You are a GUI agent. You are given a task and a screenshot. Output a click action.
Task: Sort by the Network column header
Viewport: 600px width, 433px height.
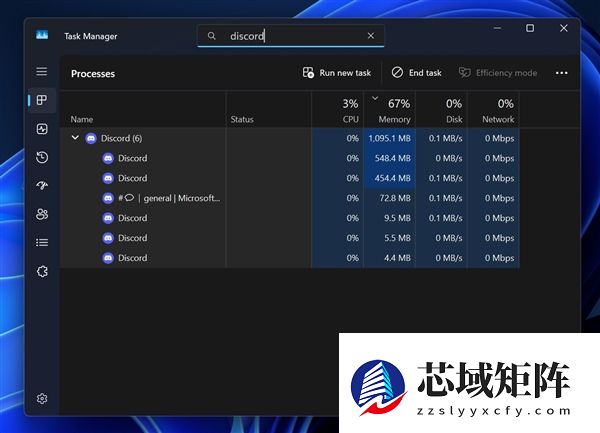tap(493, 110)
